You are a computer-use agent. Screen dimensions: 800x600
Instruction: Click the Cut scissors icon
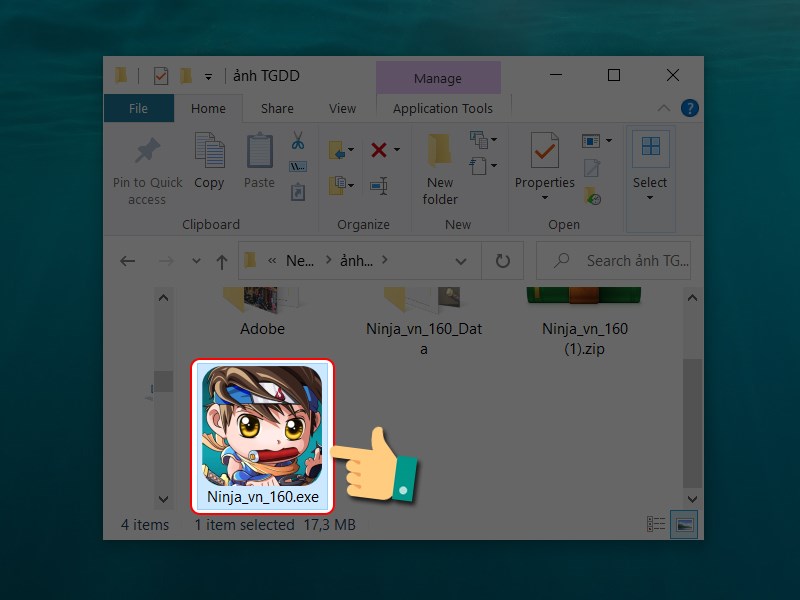[298, 140]
